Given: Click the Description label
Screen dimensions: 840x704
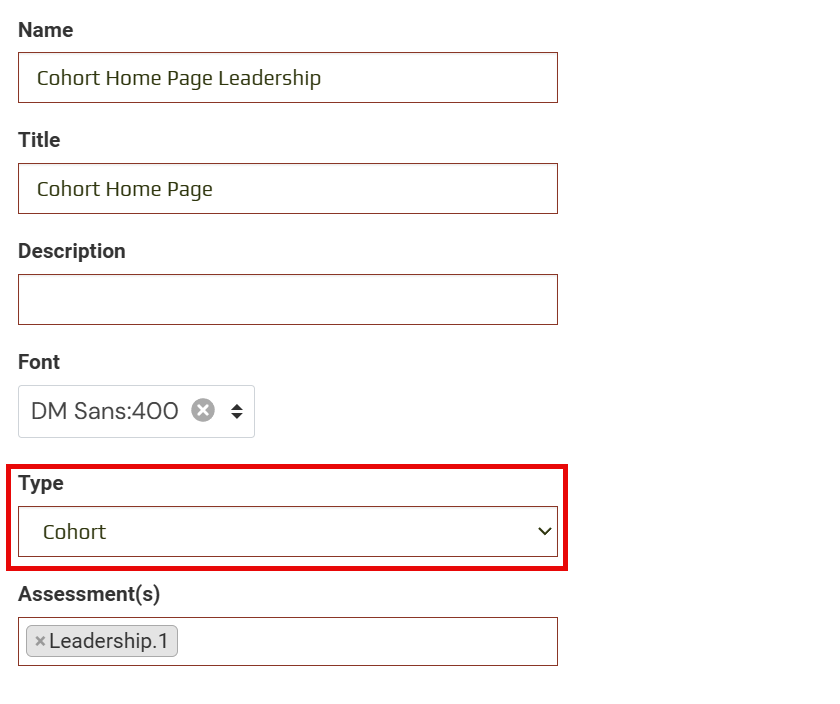Looking at the screenshot, I should click(x=72, y=251).
